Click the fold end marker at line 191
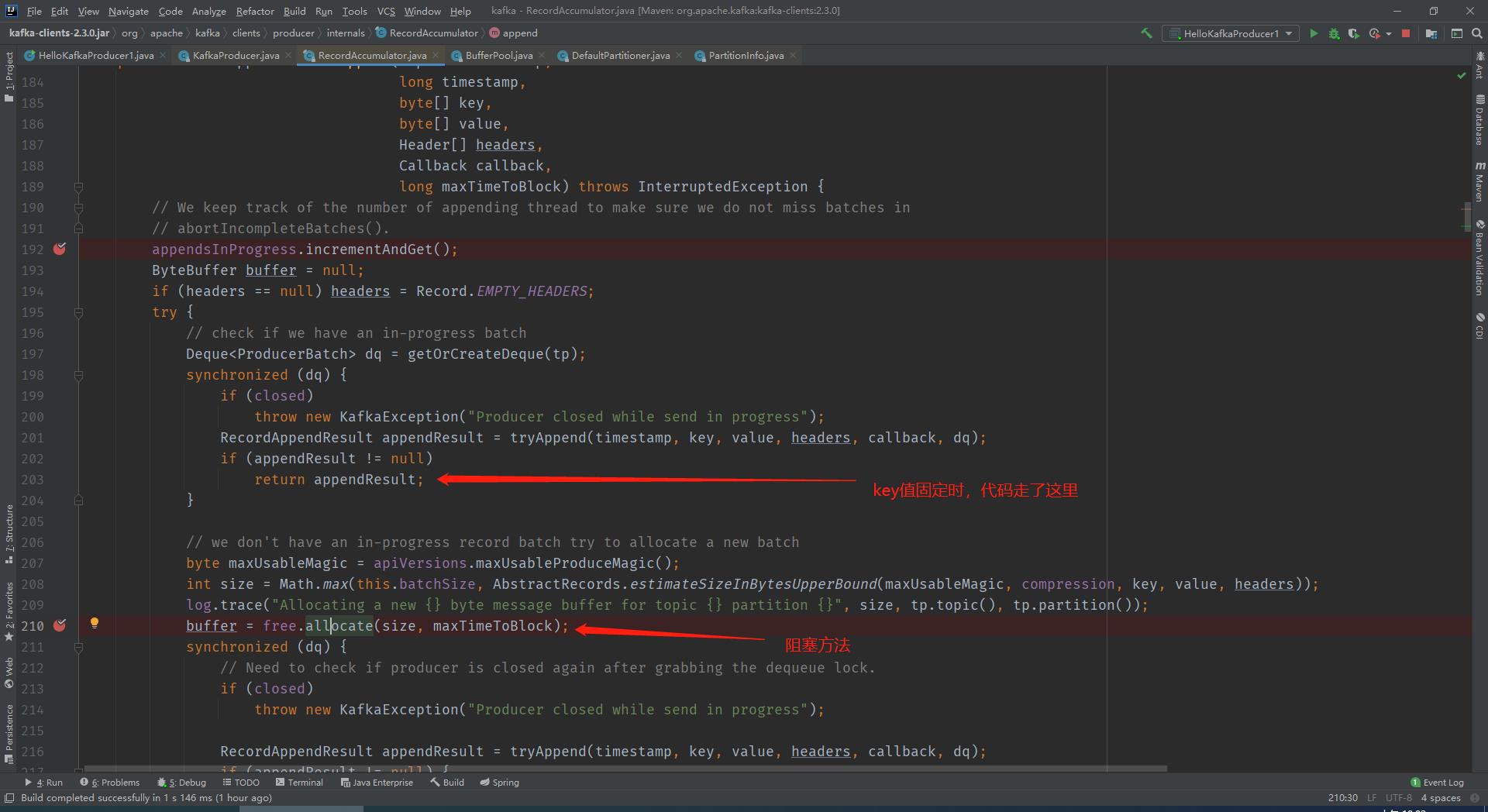The image size is (1488, 812). click(78, 229)
